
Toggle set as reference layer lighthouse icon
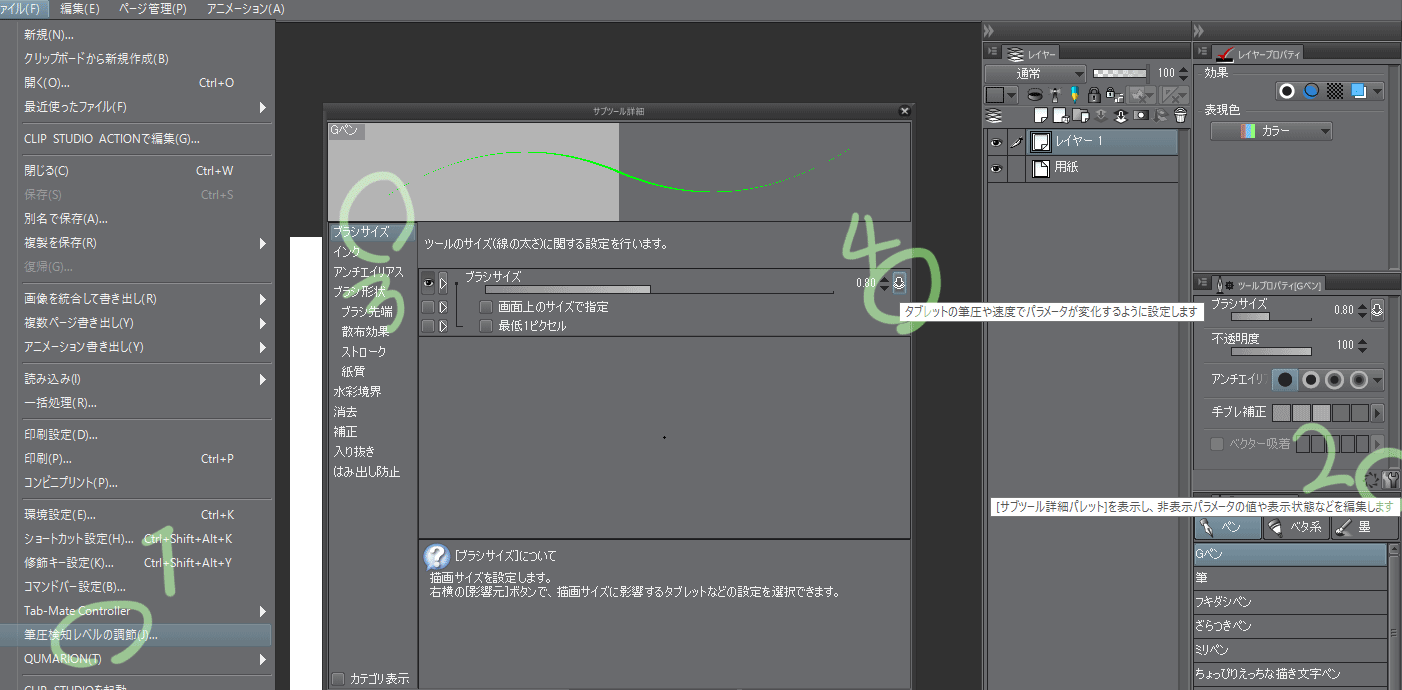click(1055, 95)
